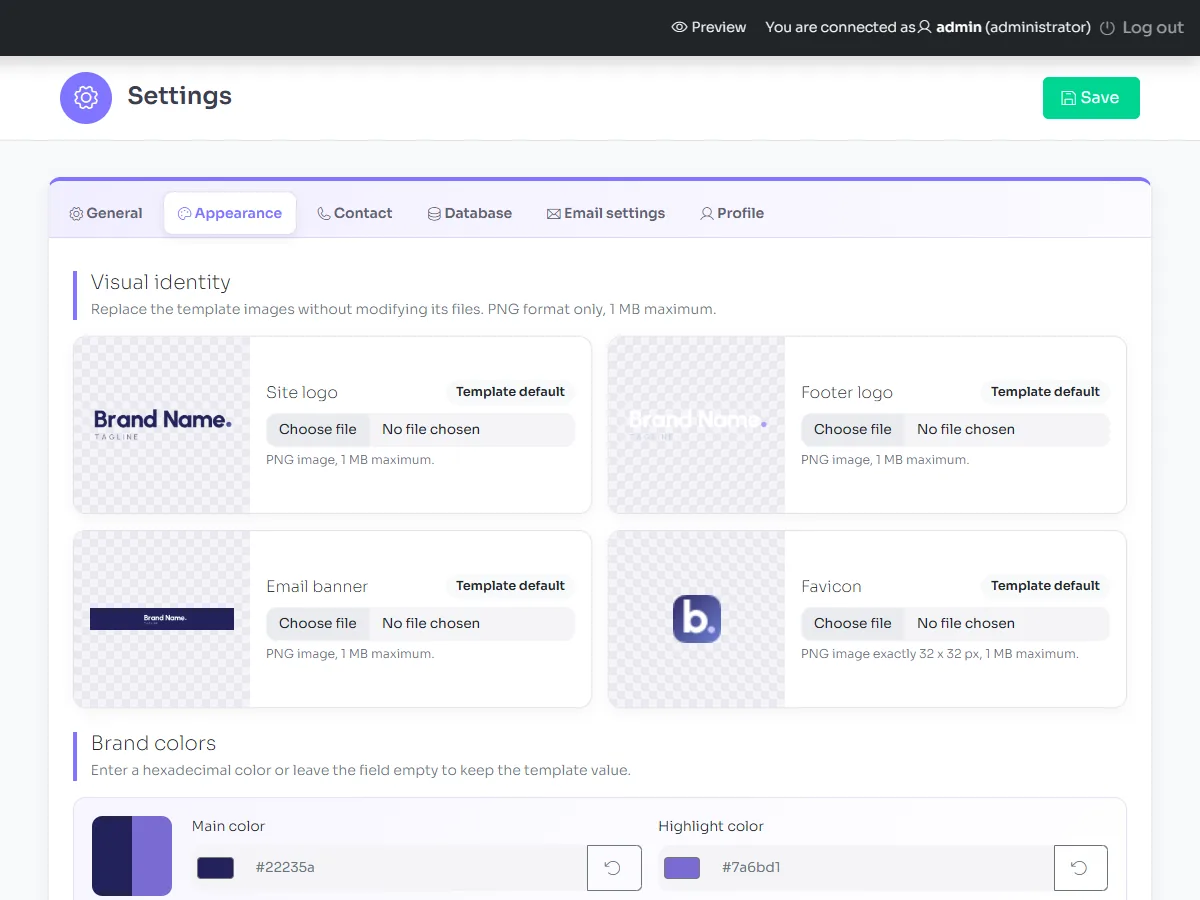The height and width of the screenshot is (900, 1200).
Task: Switch to the Profile tab
Action: click(x=732, y=213)
